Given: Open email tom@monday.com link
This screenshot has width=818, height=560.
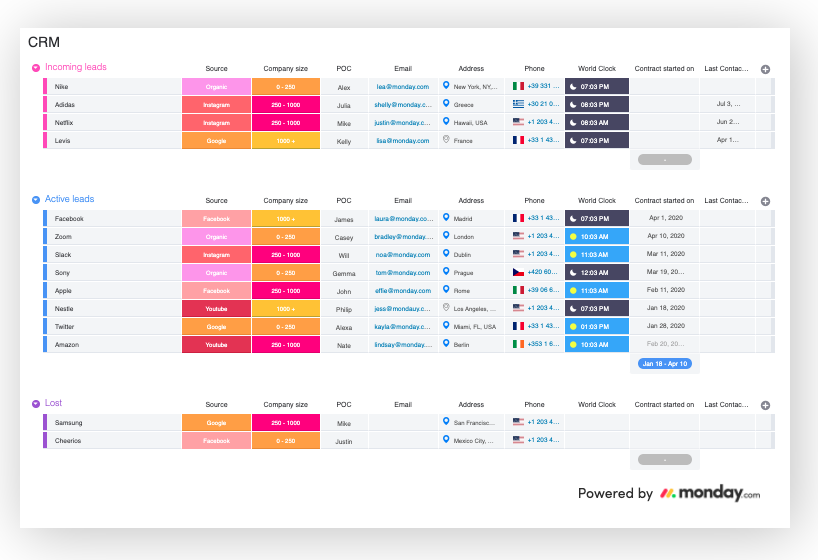Looking at the screenshot, I should [403, 273].
